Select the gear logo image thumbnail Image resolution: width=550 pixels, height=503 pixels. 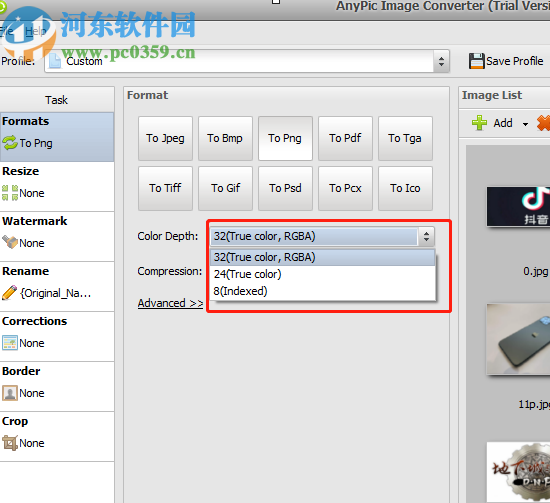tap(518, 472)
